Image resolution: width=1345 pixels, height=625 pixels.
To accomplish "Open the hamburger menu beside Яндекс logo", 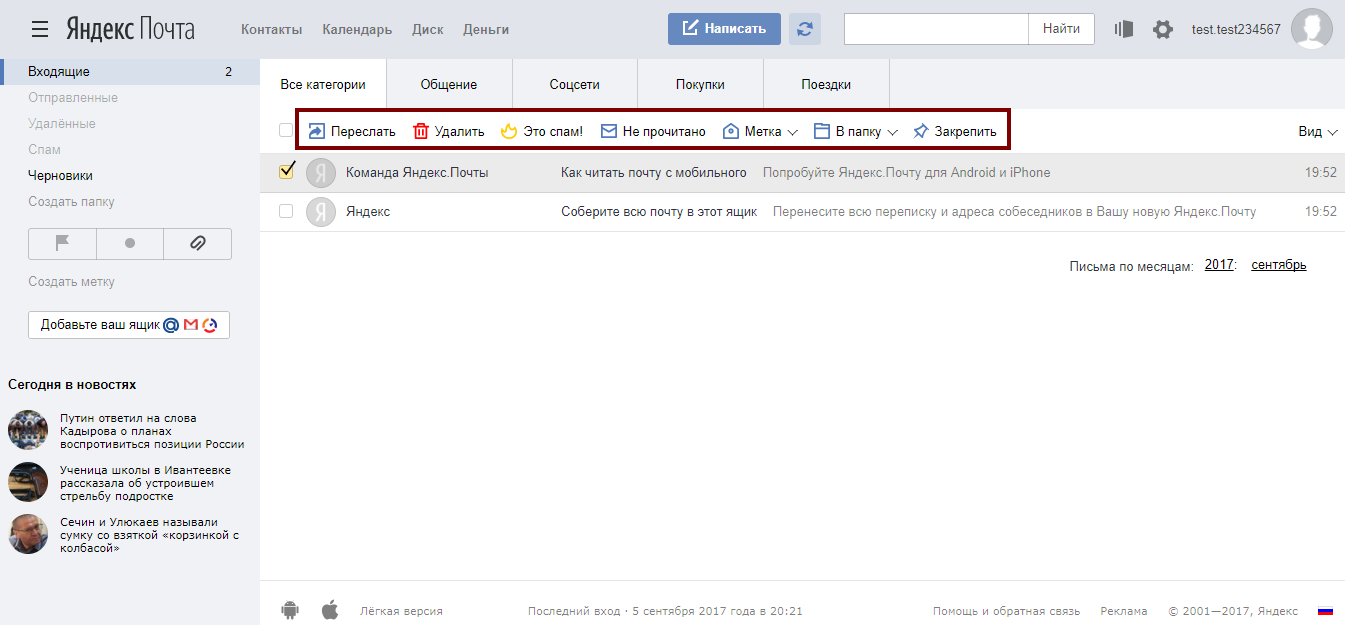I will pyautogui.click(x=40, y=29).
